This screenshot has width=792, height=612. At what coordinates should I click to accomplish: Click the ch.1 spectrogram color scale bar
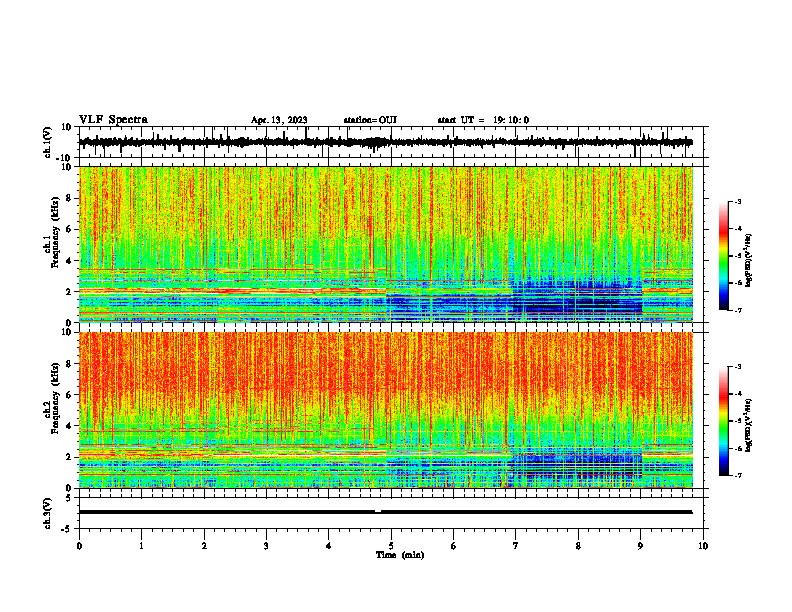pos(724,256)
